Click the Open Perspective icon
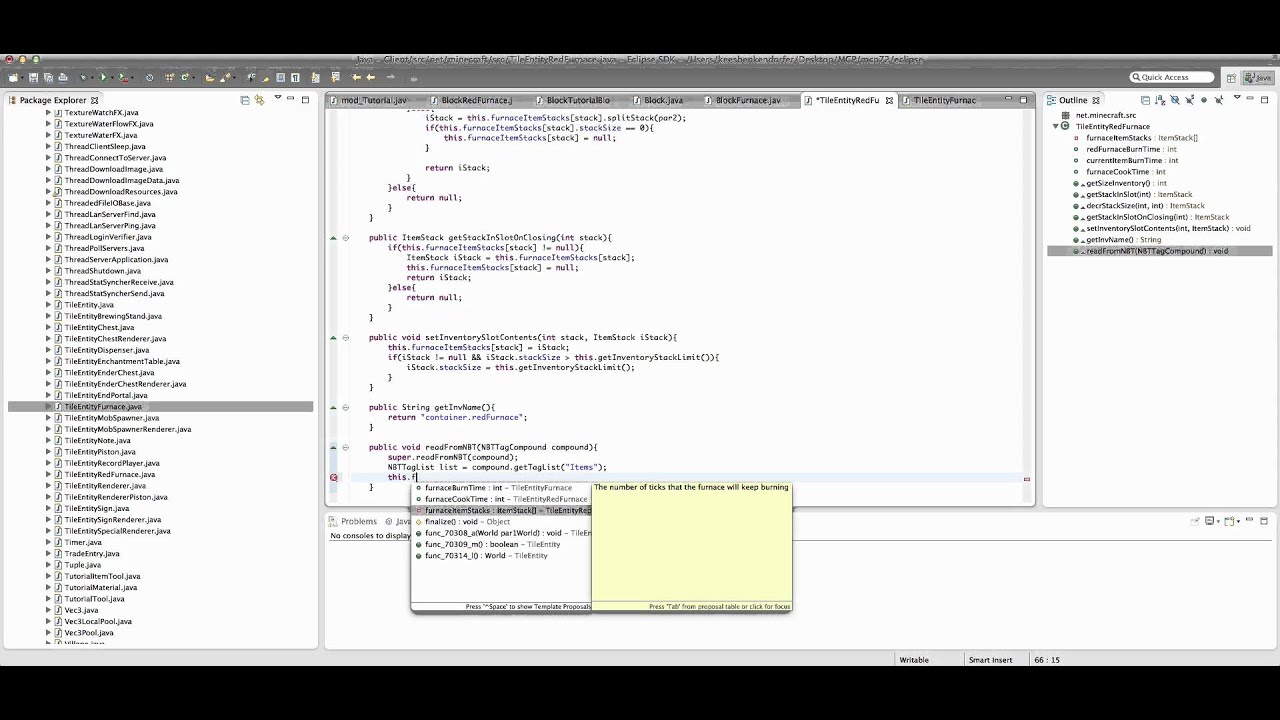The image size is (1280, 720). pos(1229,78)
